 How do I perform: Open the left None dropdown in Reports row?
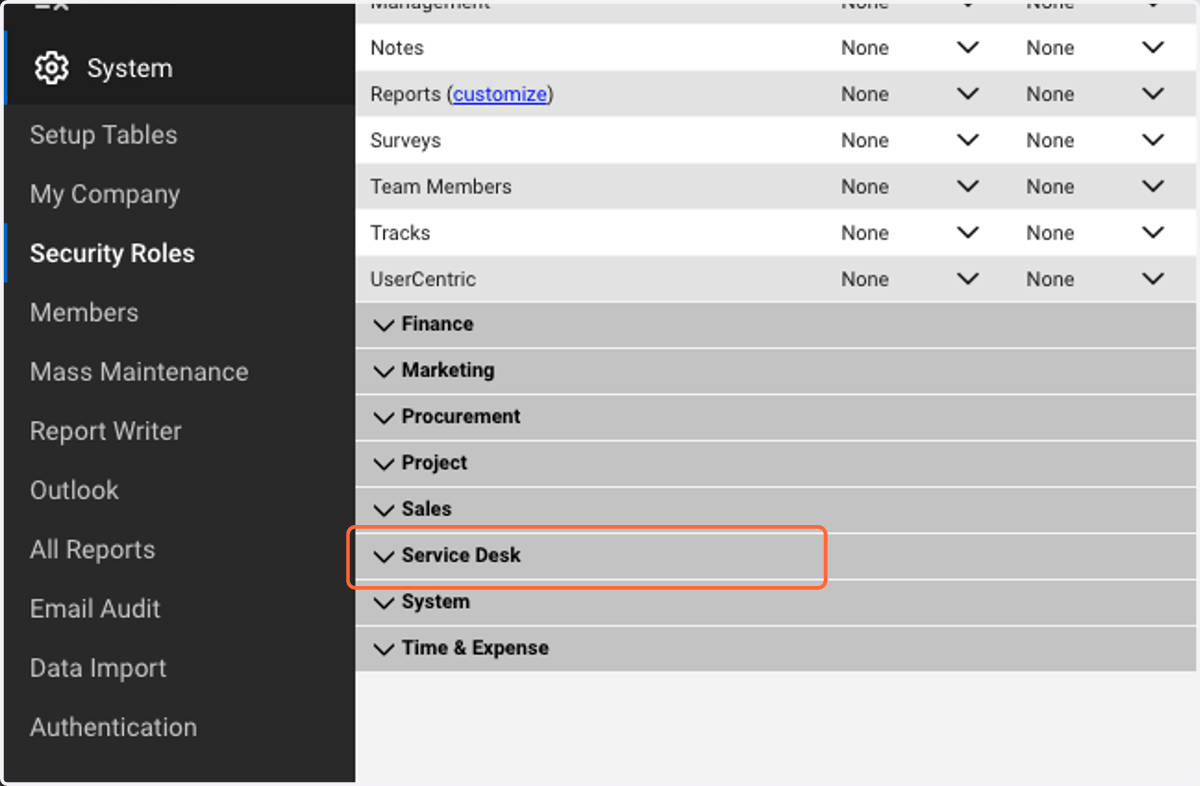tap(909, 94)
